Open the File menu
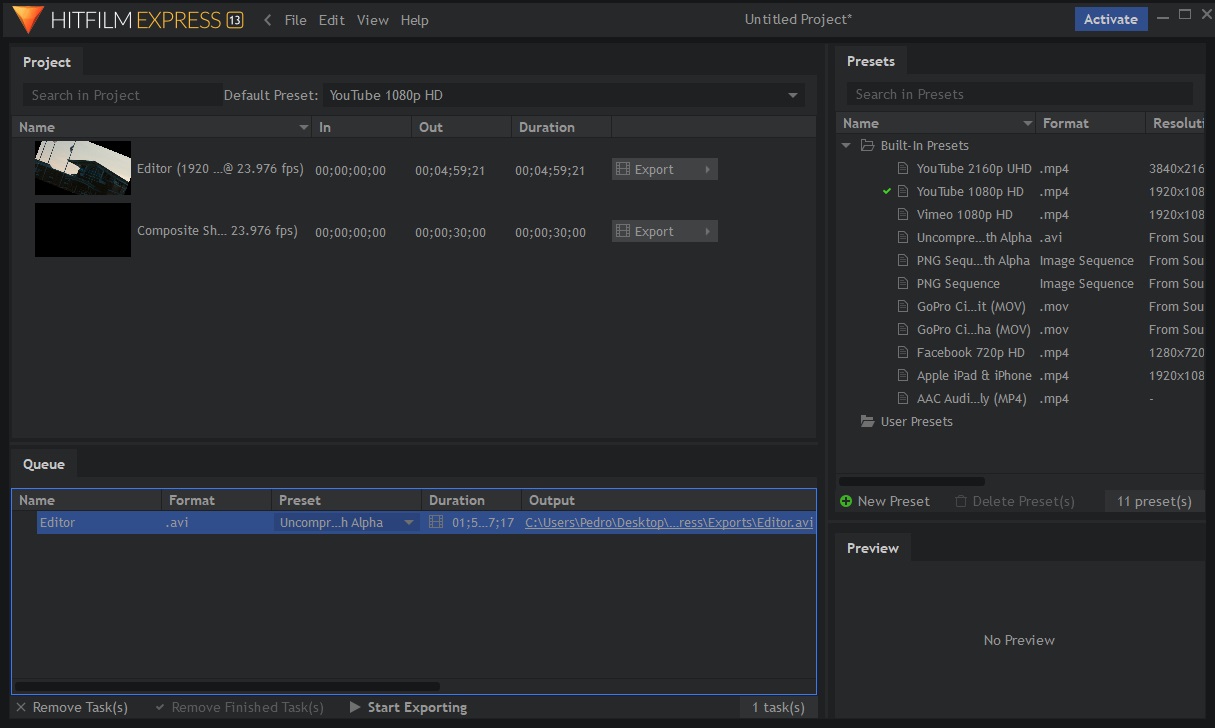Screen dimensions: 1215x728 coord(295,20)
